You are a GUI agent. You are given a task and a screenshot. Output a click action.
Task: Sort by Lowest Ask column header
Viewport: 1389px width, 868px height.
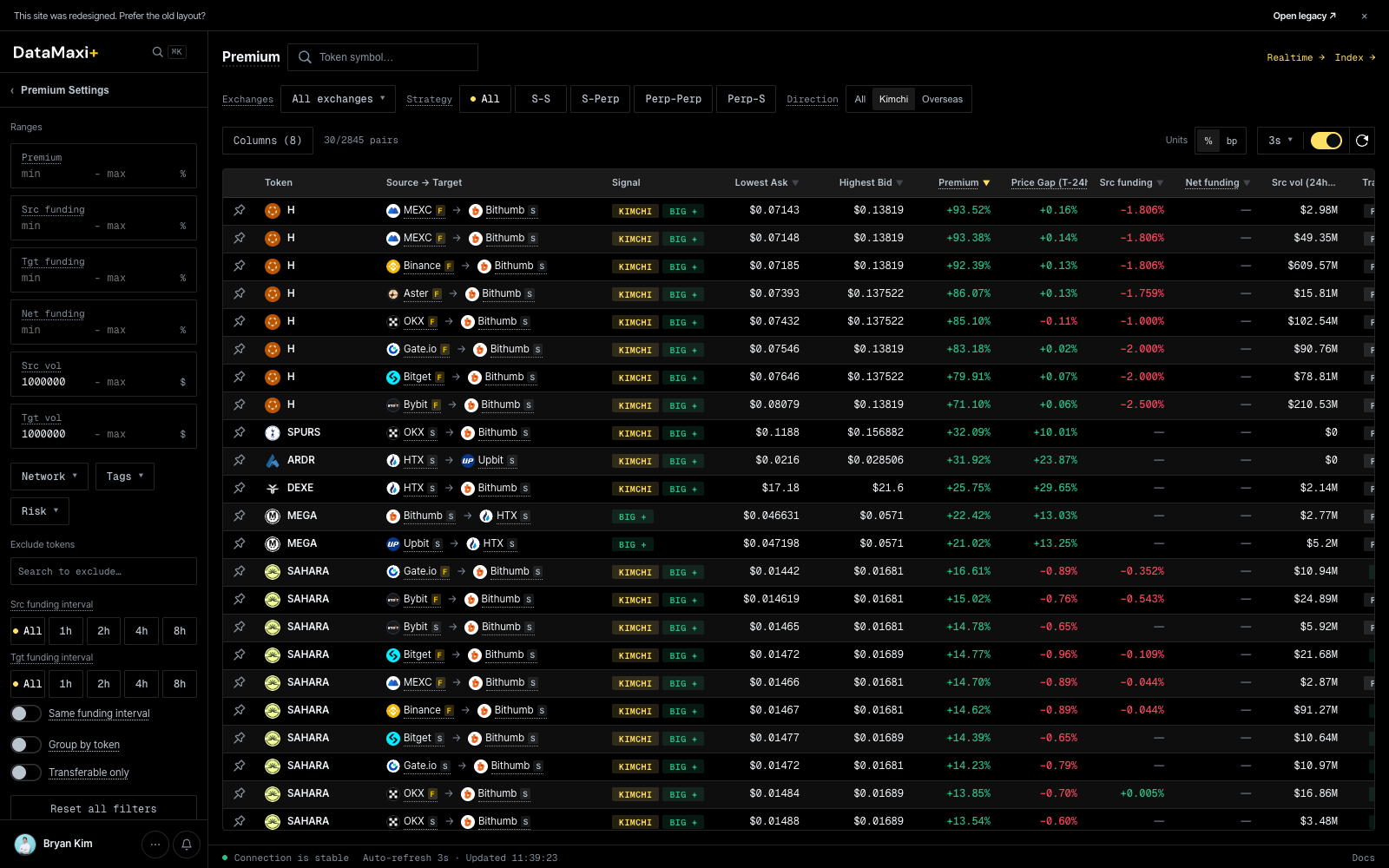click(767, 182)
